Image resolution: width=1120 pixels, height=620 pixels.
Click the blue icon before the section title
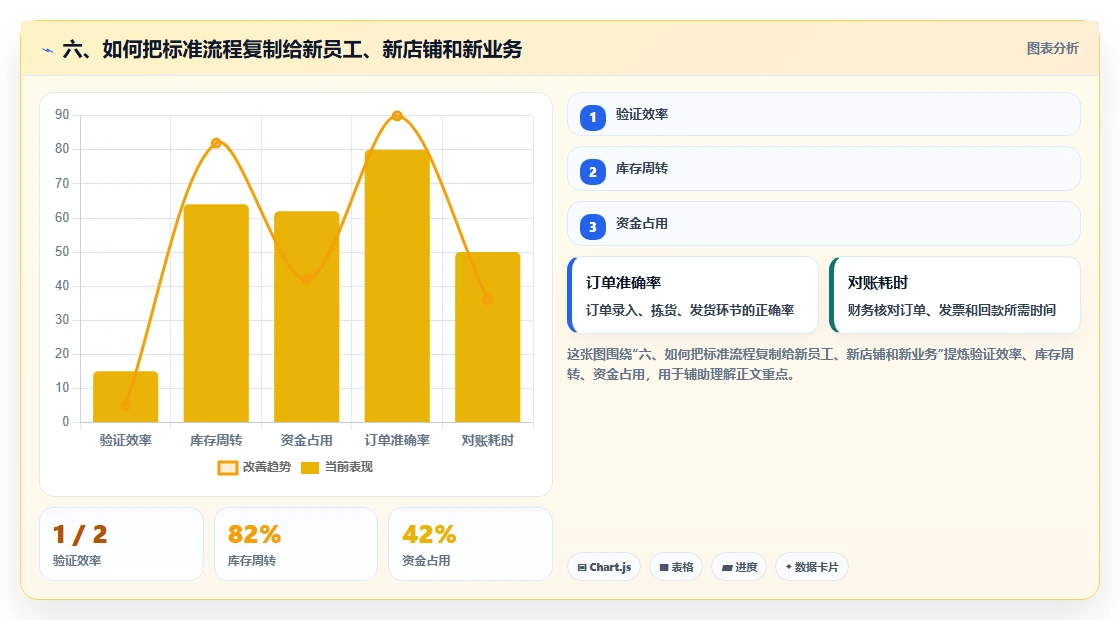coord(48,50)
